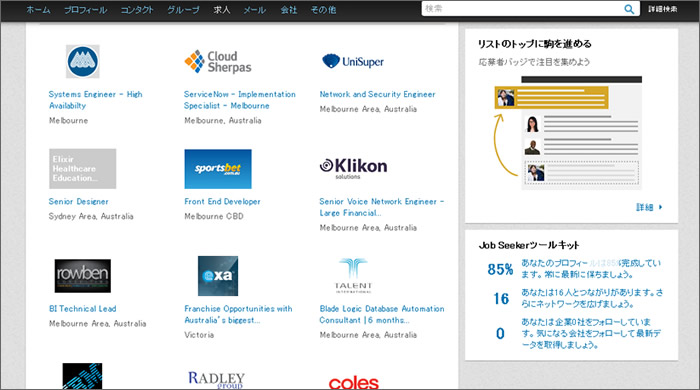
Task: Select the 求人 navigation item
Action: click(x=221, y=9)
